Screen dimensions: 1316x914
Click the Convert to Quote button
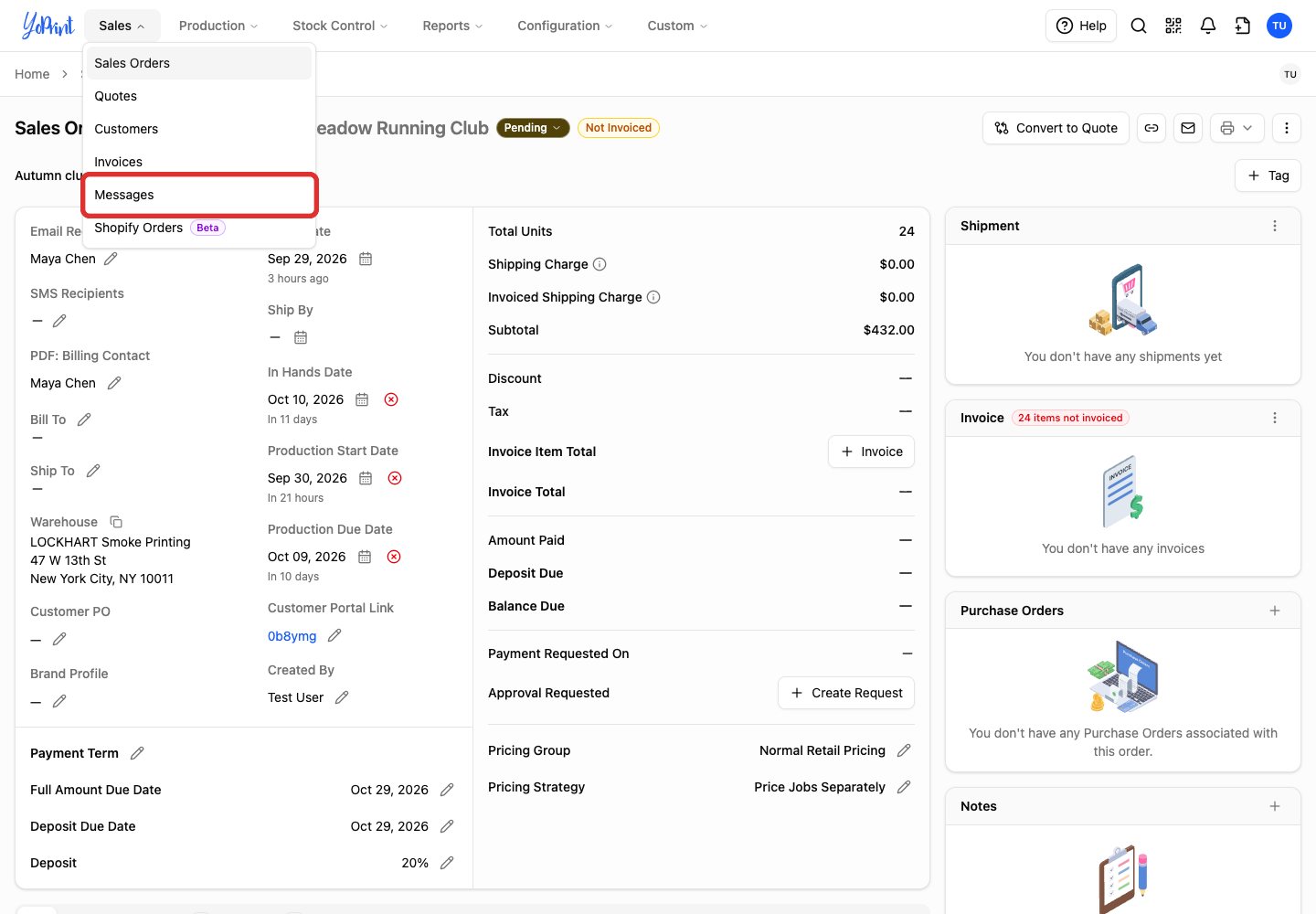1056,128
